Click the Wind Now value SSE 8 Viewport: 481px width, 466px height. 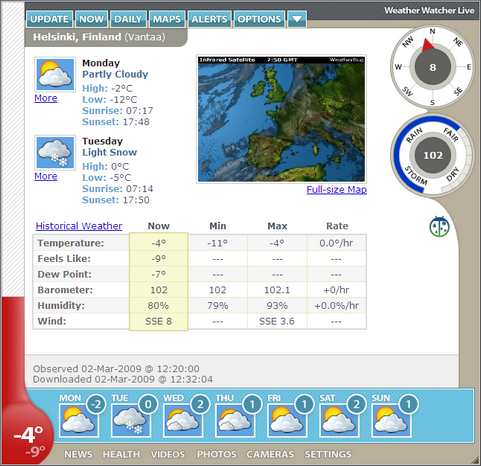tap(159, 321)
